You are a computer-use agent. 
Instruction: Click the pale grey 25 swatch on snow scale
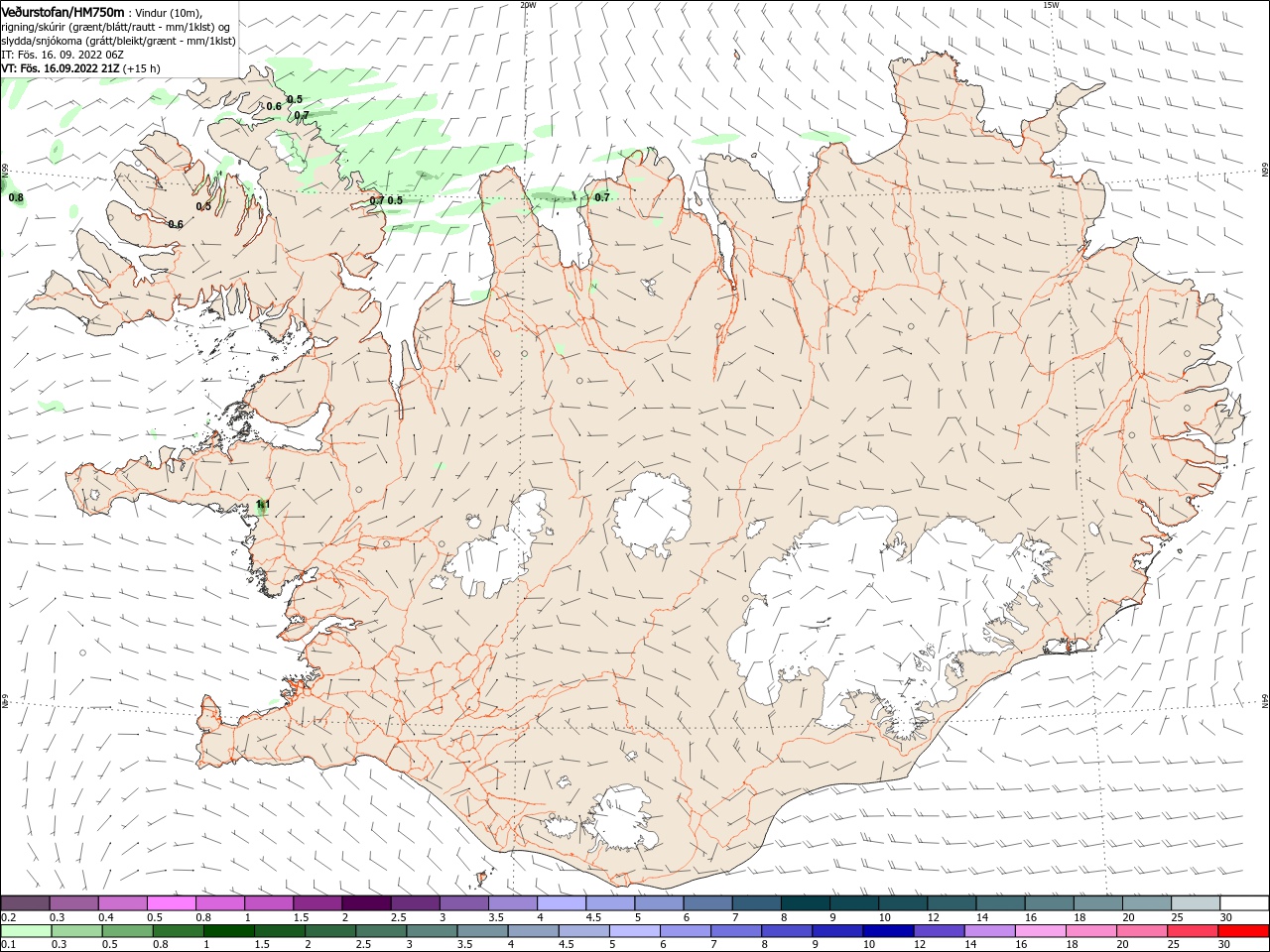(x=1196, y=903)
